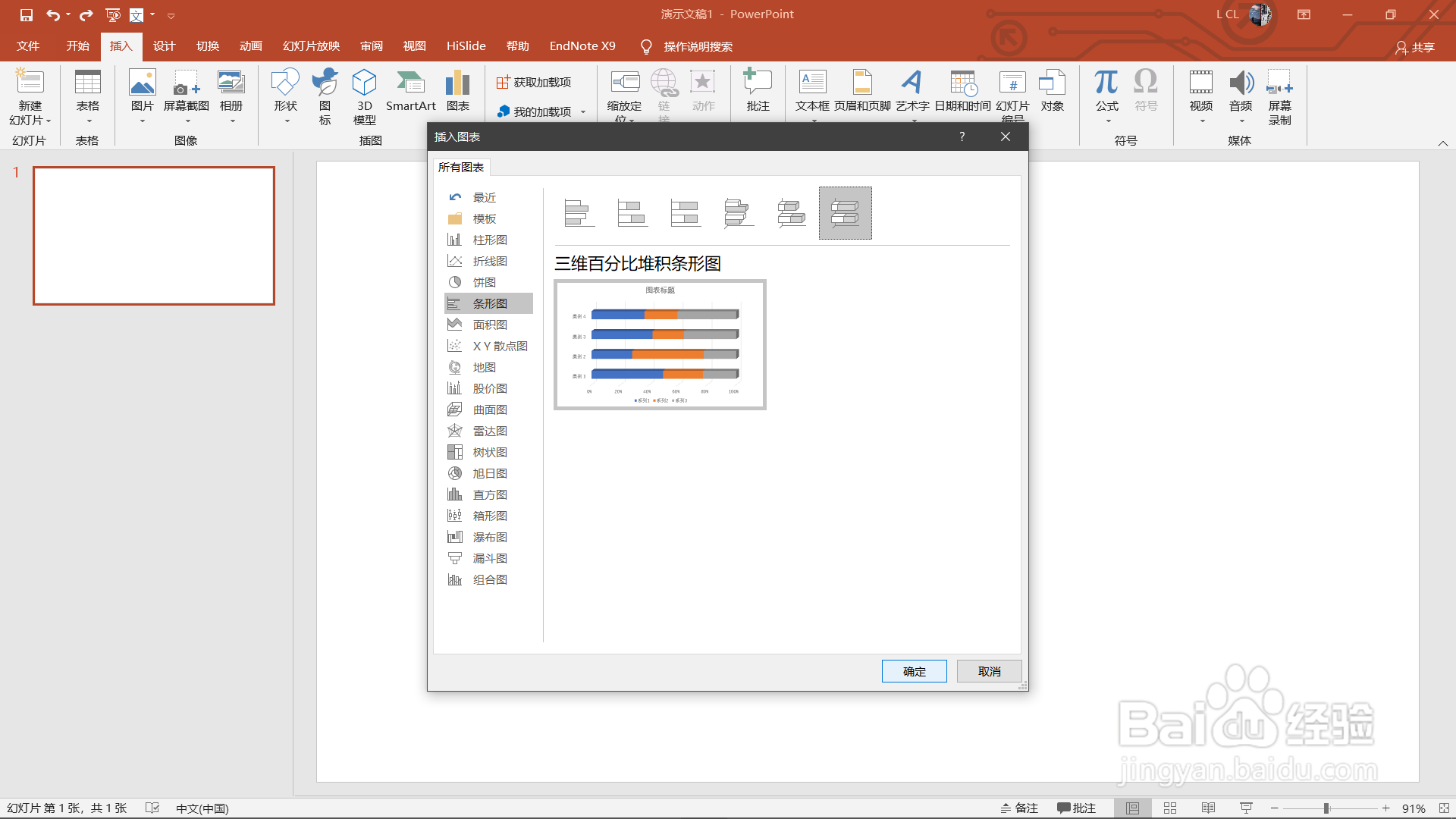Select Pie chart category in list
The width and height of the screenshot is (1456, 819).
coord(484,282)
